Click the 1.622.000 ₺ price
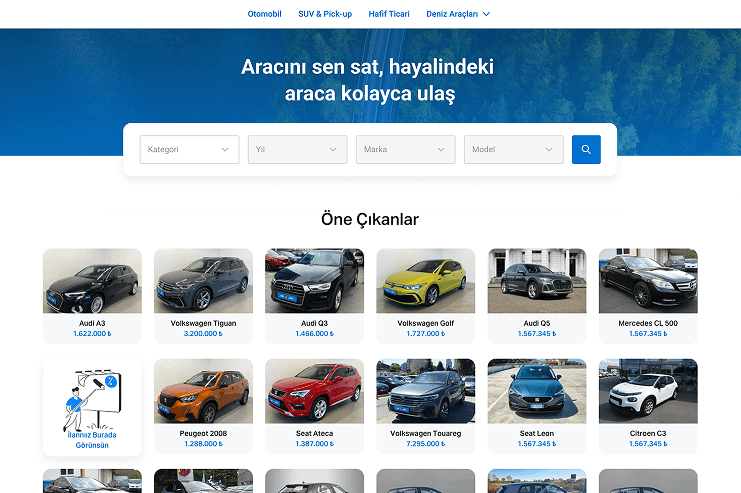Screen dimensions: 741x493 (x=92, y=334)
